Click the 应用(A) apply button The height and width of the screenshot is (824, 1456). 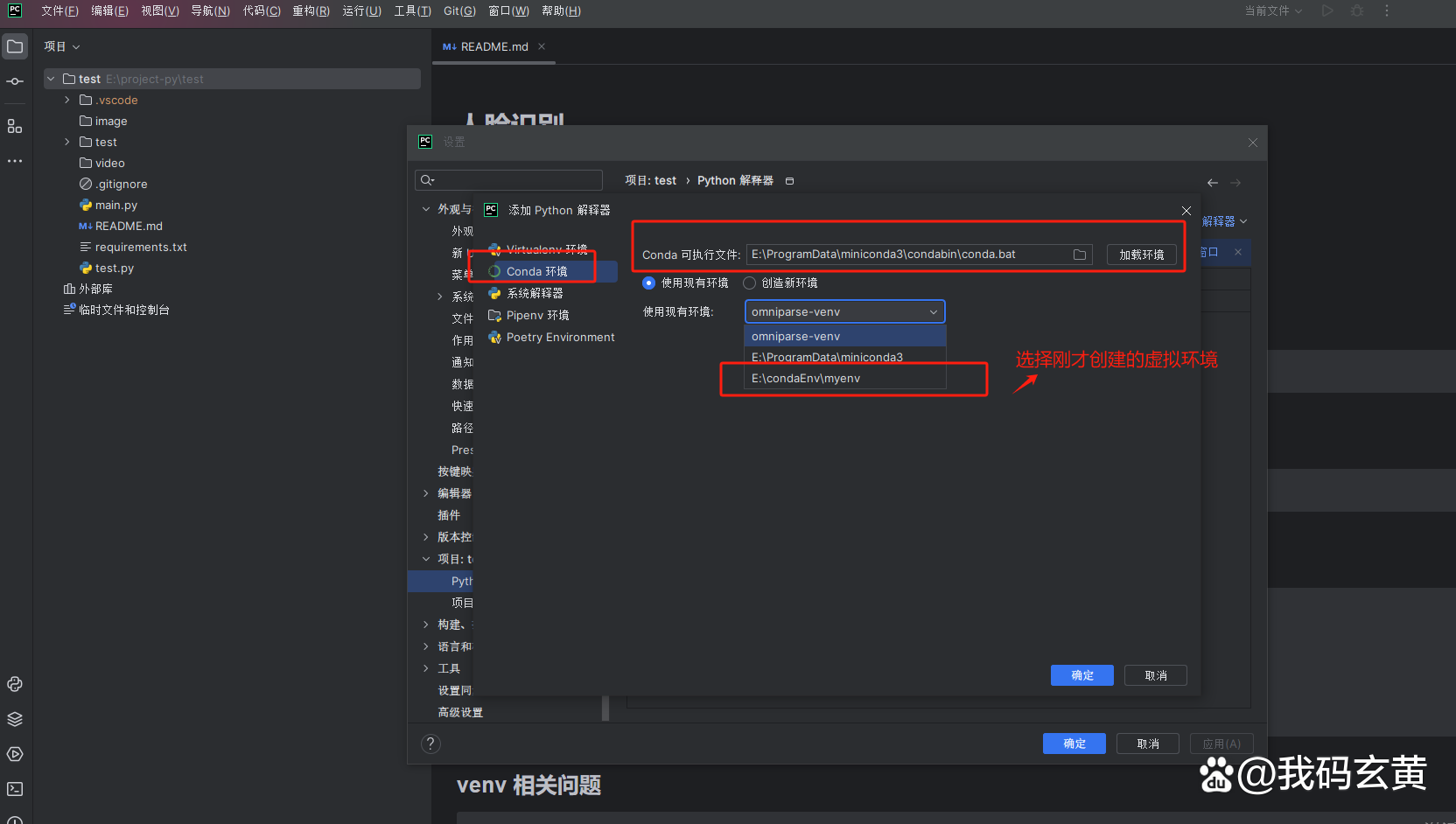point(1221,744)
